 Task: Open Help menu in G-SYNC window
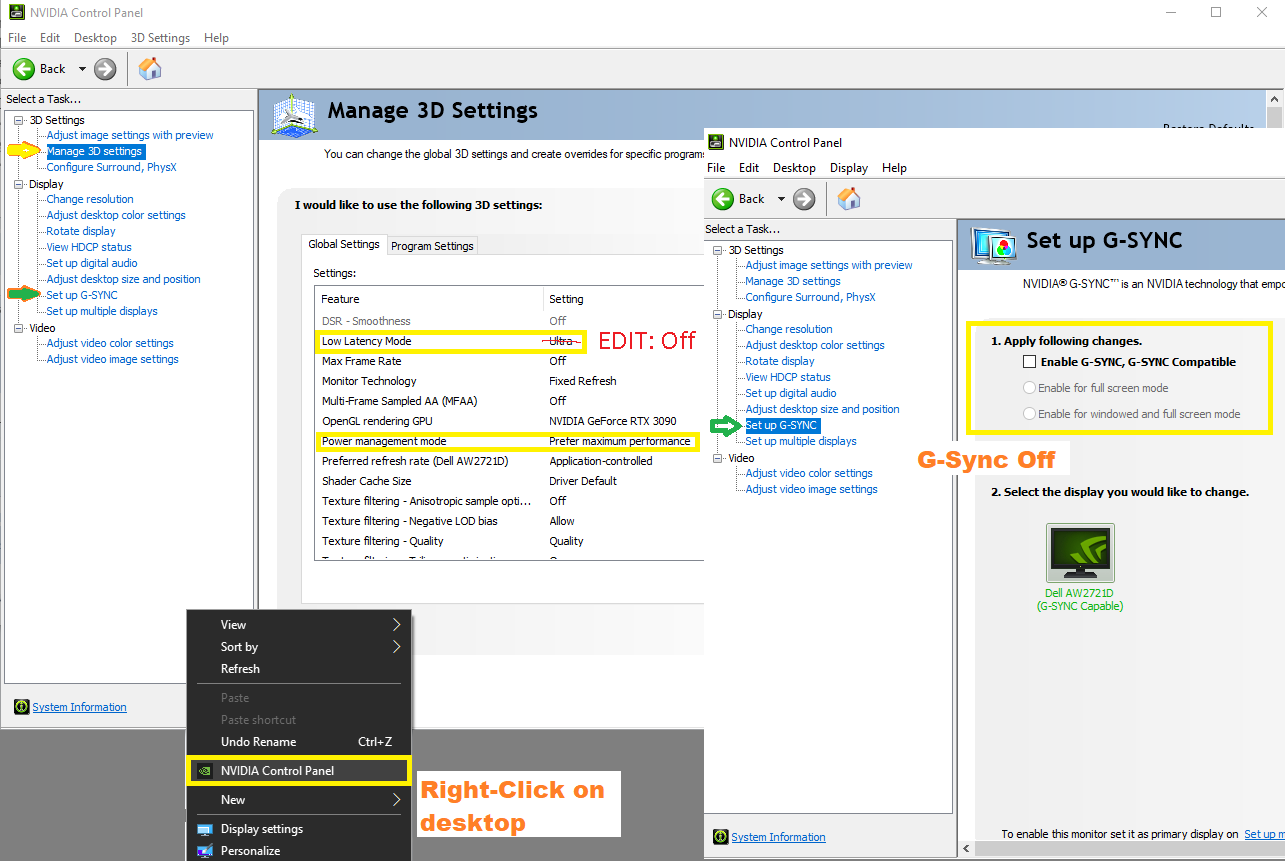(894, 168)
